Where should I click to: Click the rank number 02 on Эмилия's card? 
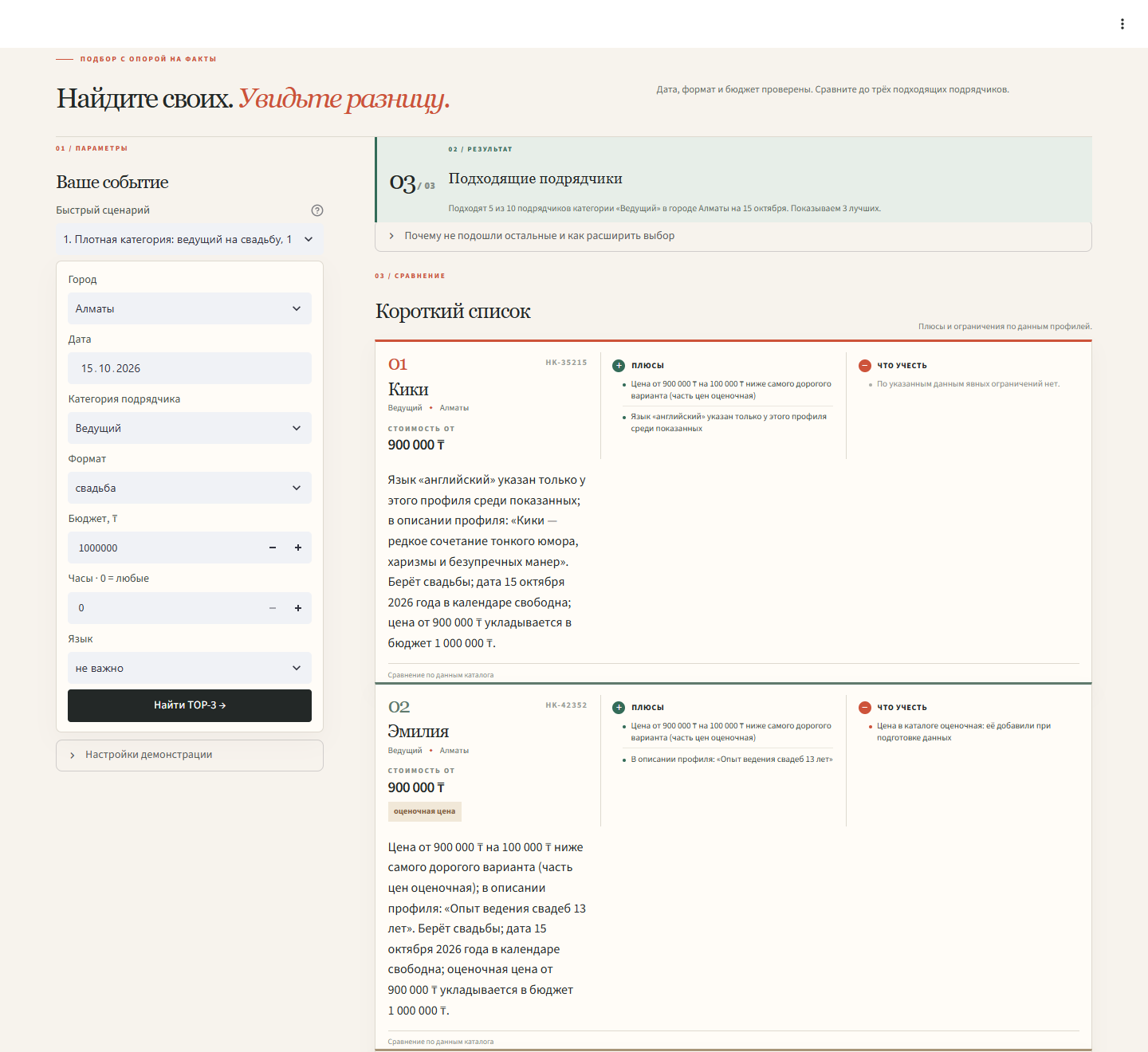[399, 707]
